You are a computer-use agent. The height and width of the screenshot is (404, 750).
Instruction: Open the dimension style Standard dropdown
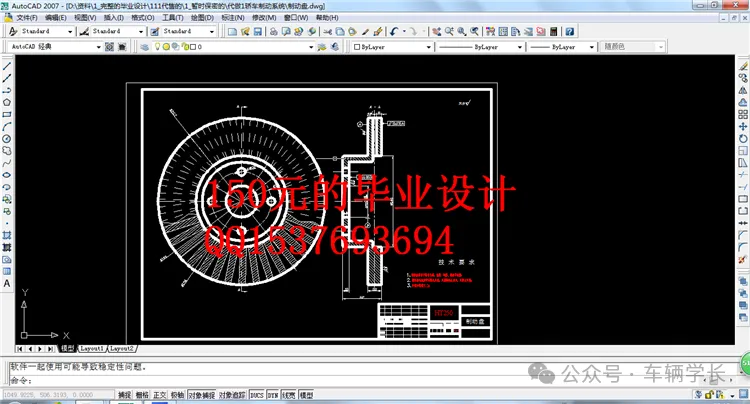[x=141, y=32]
